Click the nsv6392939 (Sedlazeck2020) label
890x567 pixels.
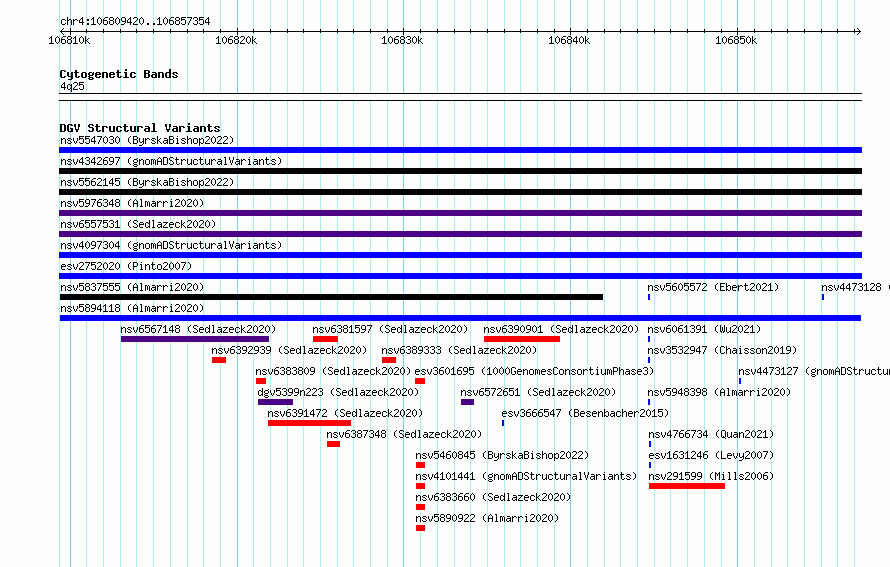(289, 350)
